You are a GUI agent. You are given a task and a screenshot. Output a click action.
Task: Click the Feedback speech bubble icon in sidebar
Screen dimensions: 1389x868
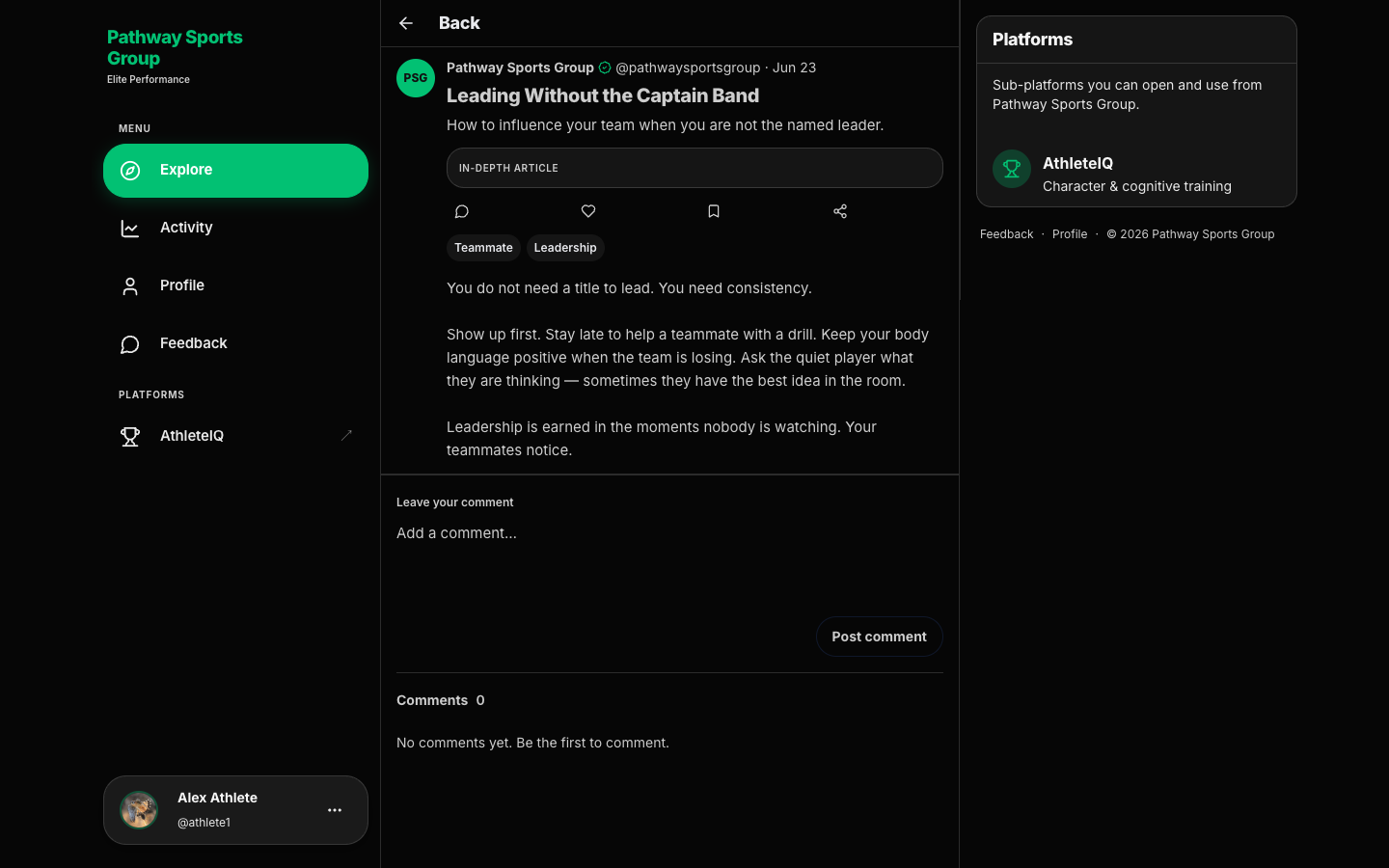pos(130,344)
